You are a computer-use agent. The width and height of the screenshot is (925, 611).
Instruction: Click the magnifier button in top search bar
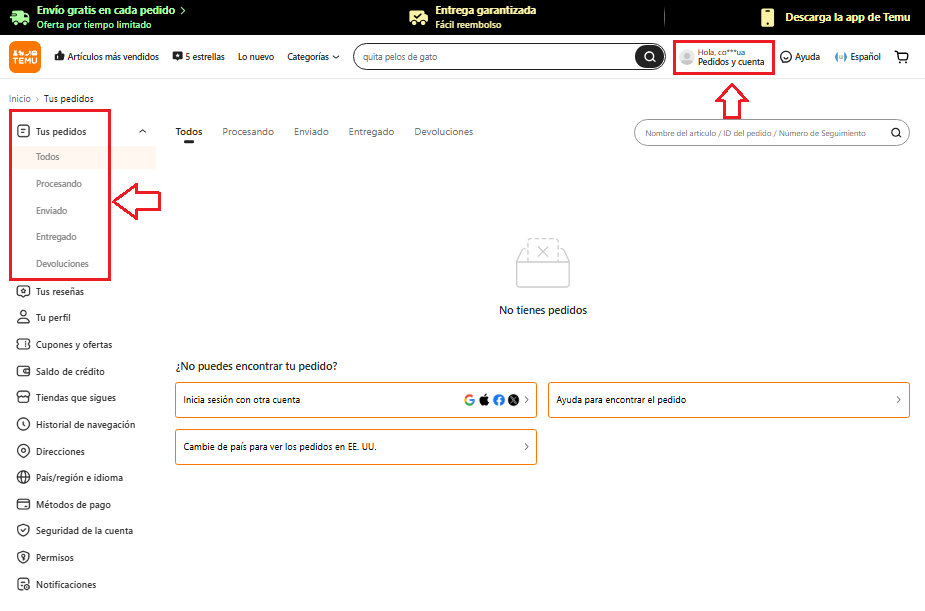click(x=649, y=57)
